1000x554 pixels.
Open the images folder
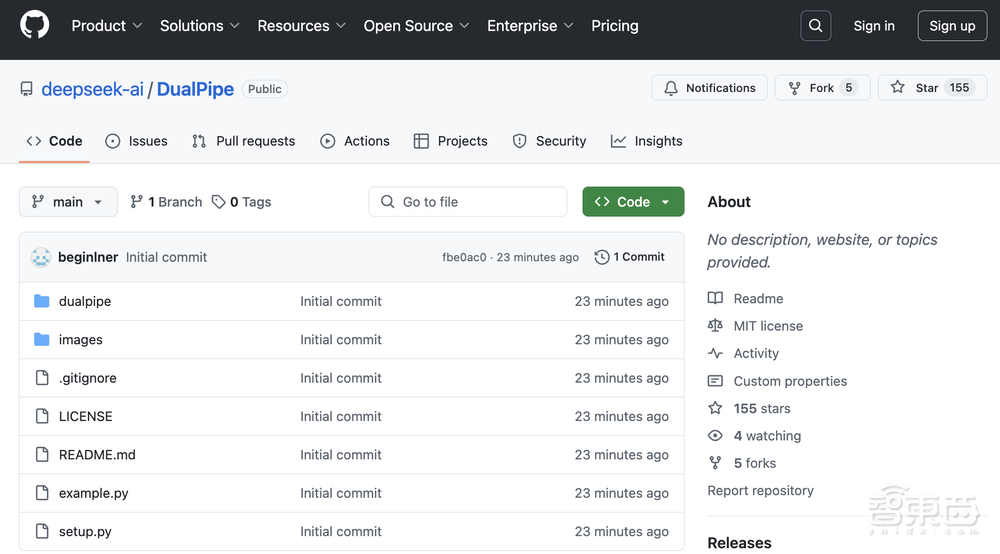(80, 340)
